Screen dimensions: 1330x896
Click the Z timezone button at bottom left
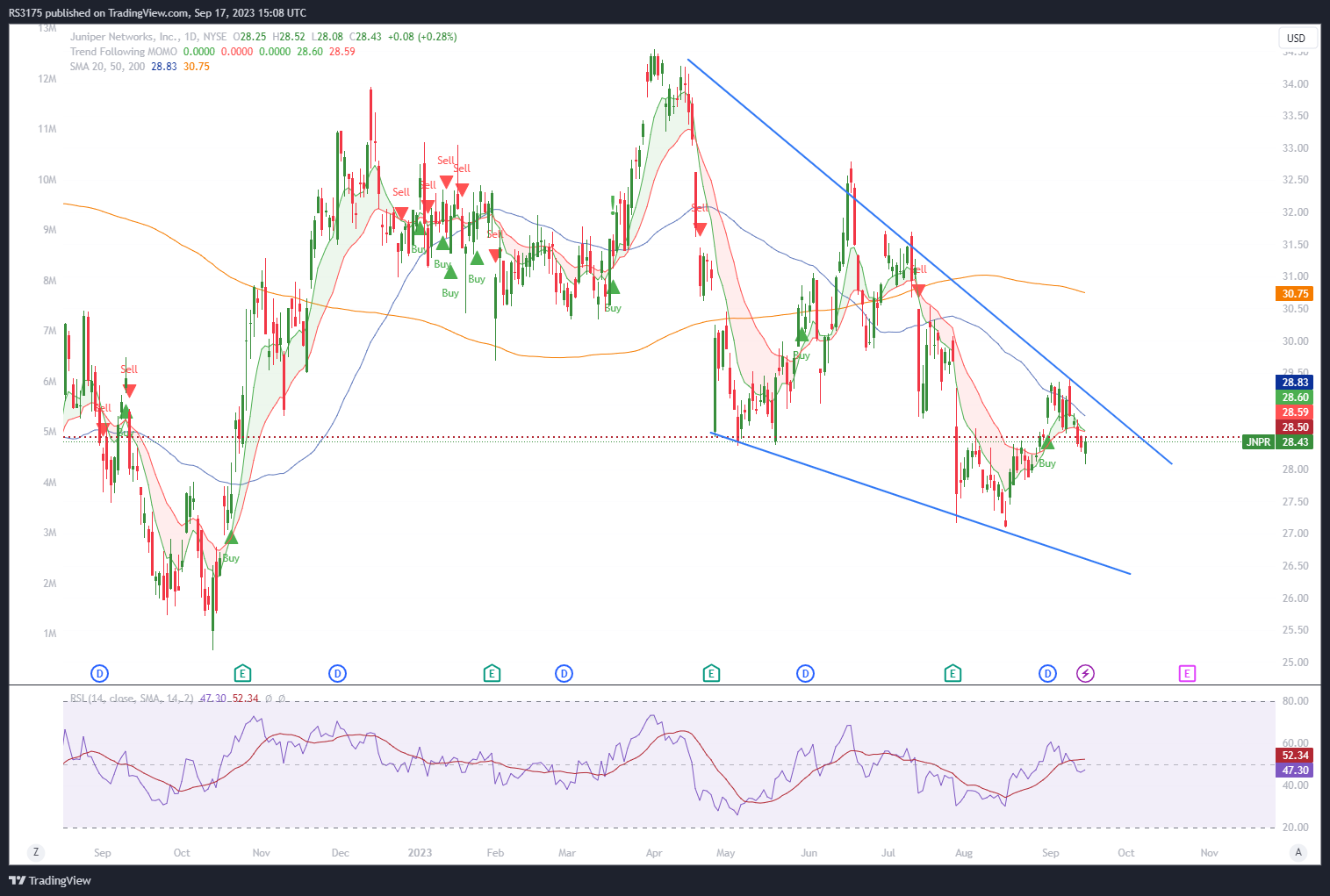36,852
